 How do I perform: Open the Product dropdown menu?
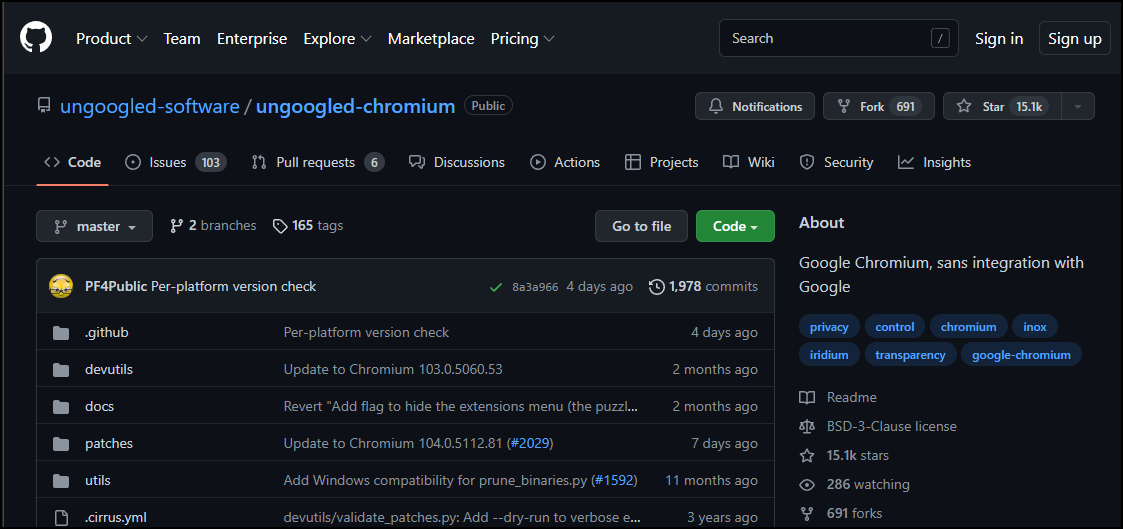112,39
